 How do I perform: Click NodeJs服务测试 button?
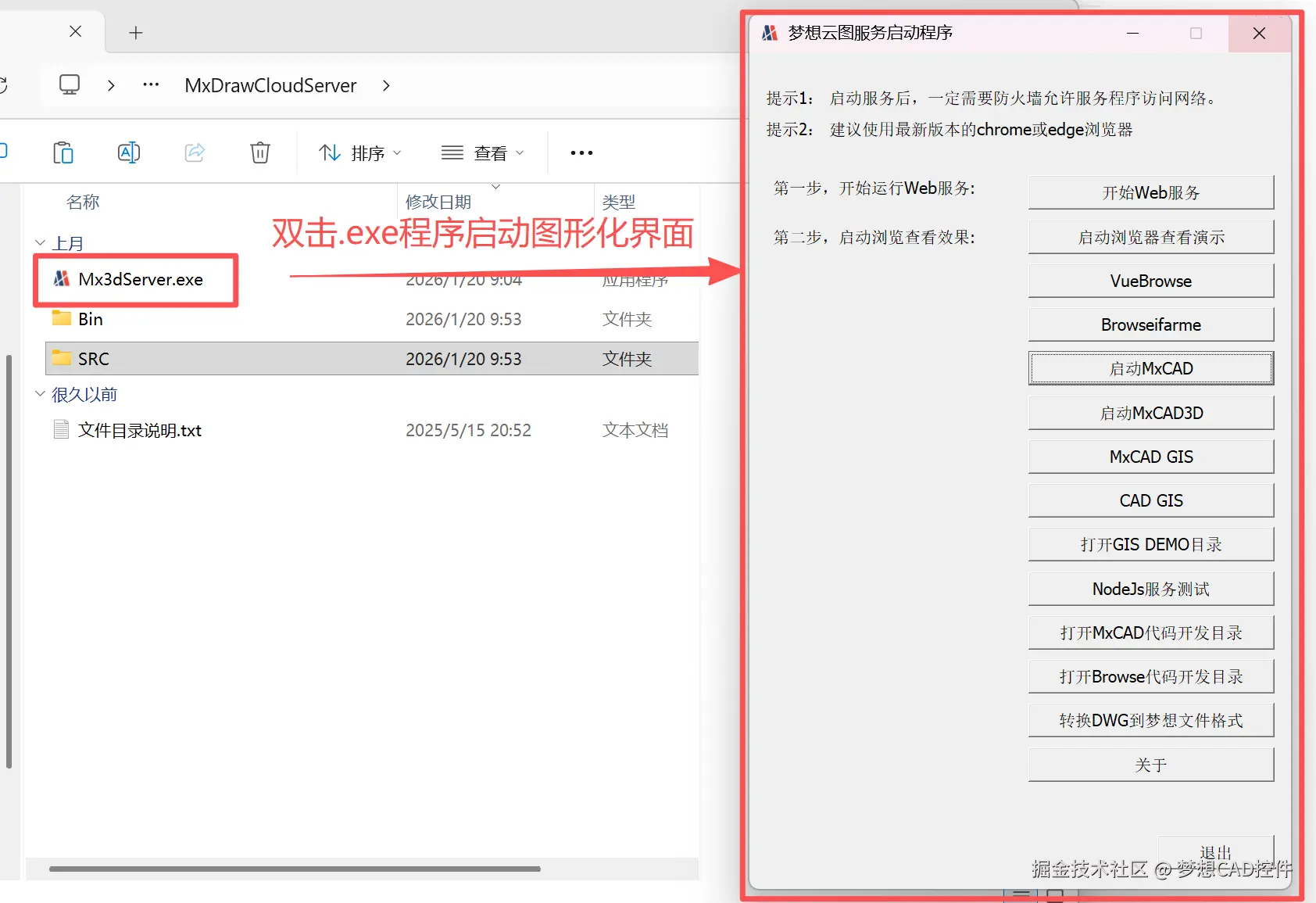(1151, 589)
